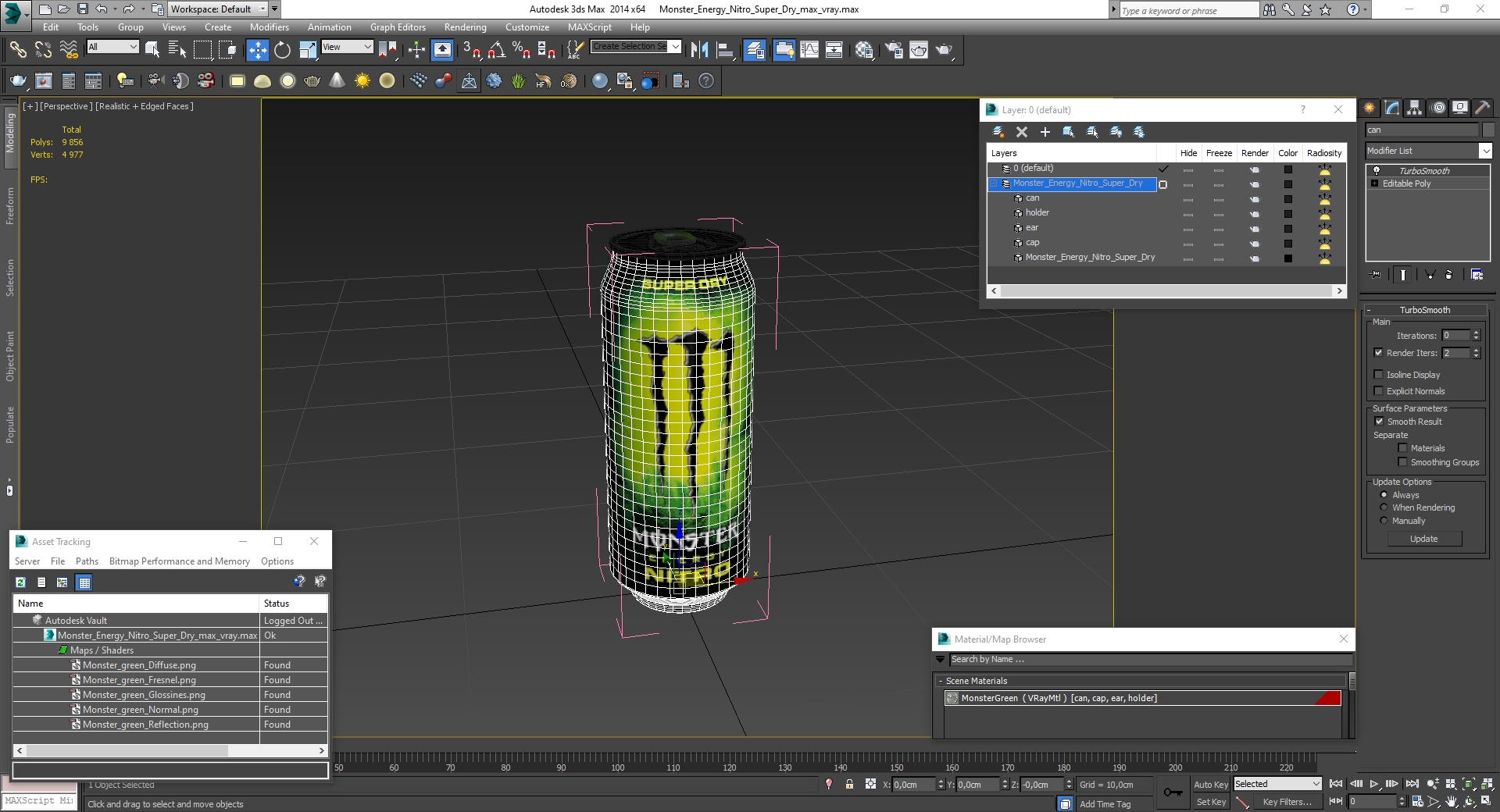Check Separate by Materials checkbox
The width and height of the screenshot is (1500, 812).
point(1402,448)
